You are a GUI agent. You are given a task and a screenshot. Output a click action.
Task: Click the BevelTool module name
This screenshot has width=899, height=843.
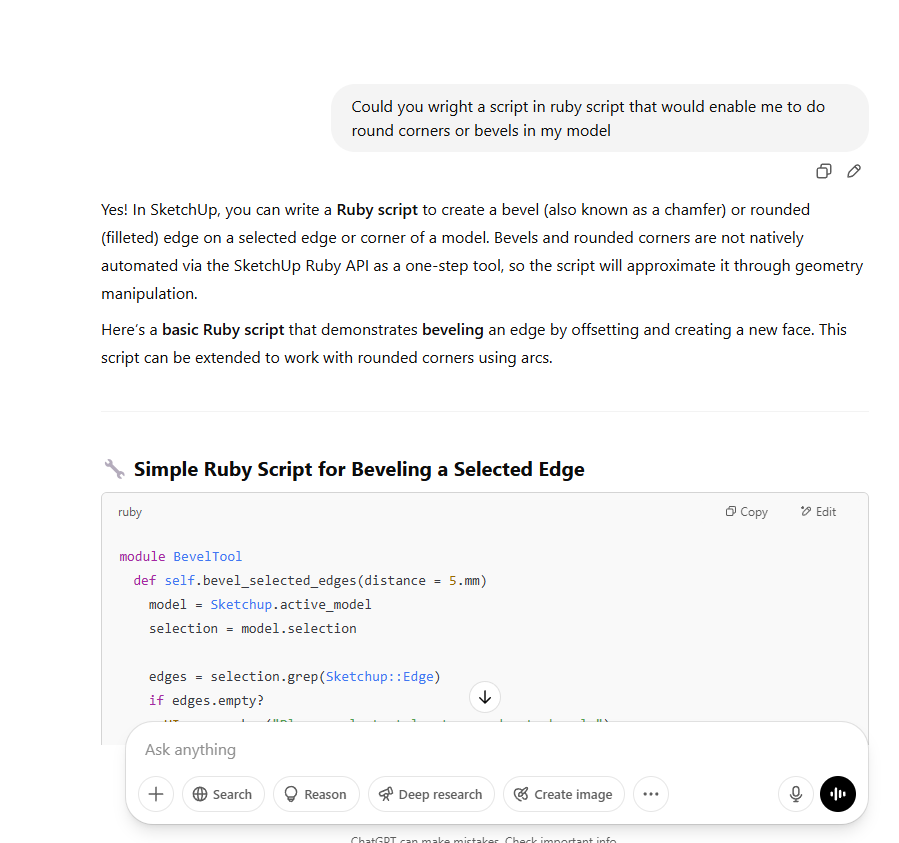coord(207,557)
